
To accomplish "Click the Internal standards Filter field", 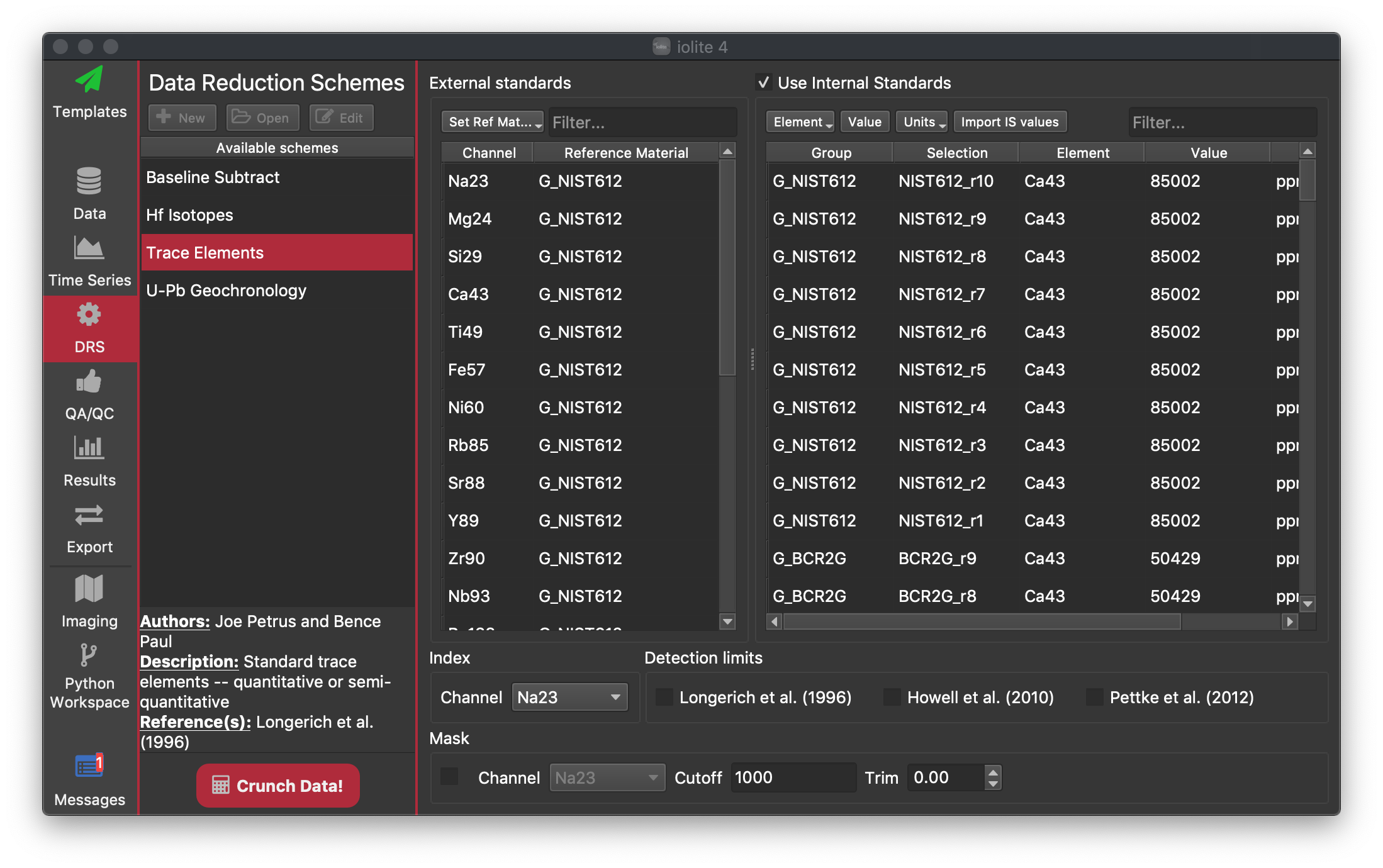I will point(1222,122).
